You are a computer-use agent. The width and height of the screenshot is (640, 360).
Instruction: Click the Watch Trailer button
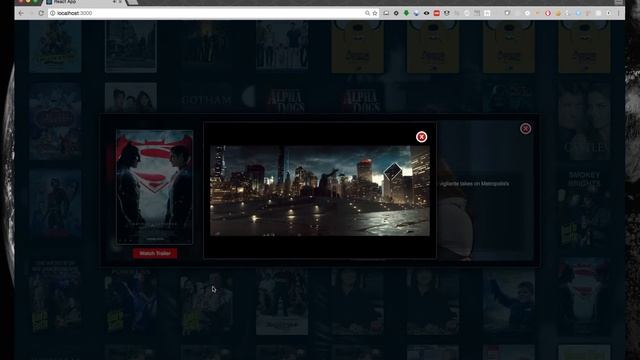[x=155, y=253]
